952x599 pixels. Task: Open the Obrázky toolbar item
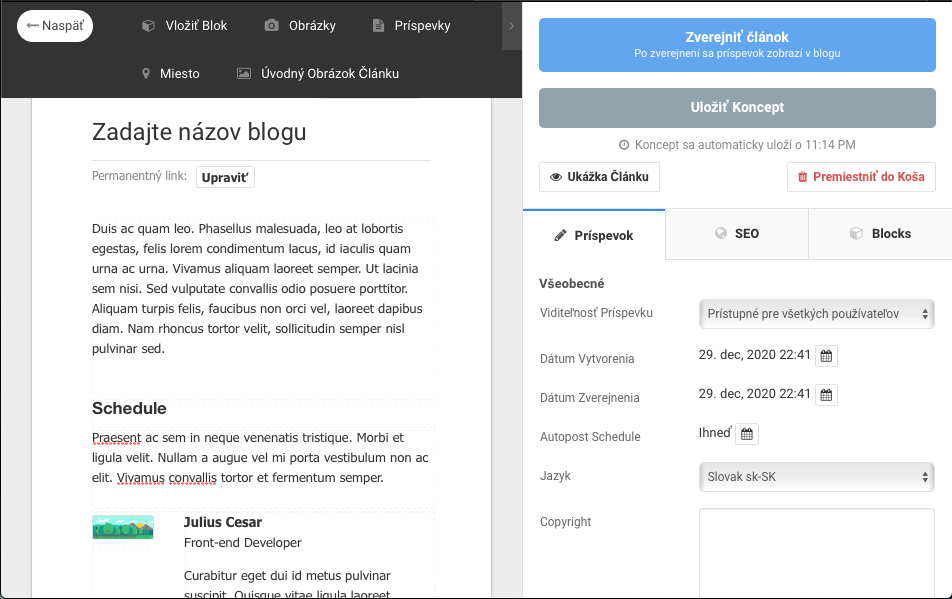[300, 25]
